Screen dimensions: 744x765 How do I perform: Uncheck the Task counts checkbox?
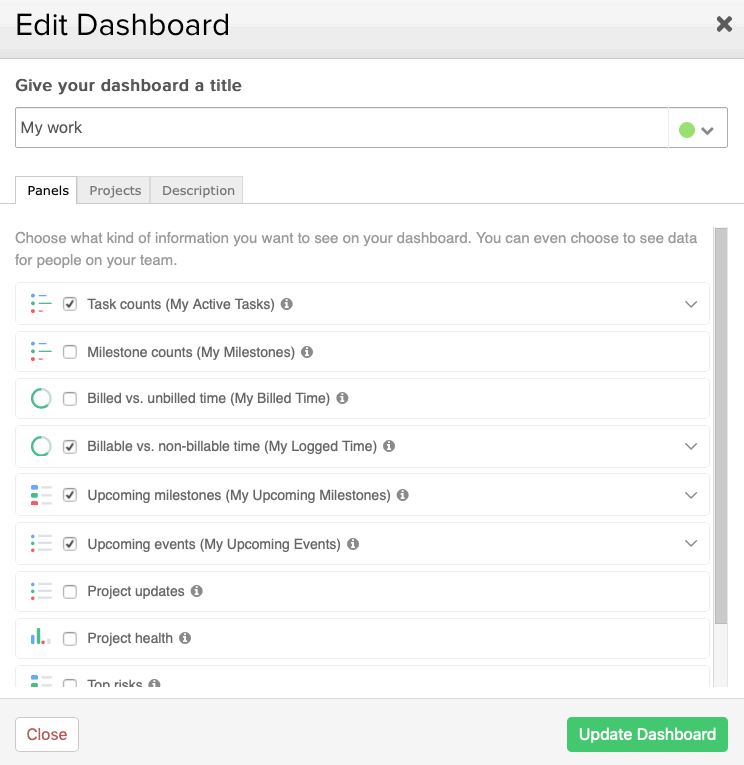[x=70, y=304]
